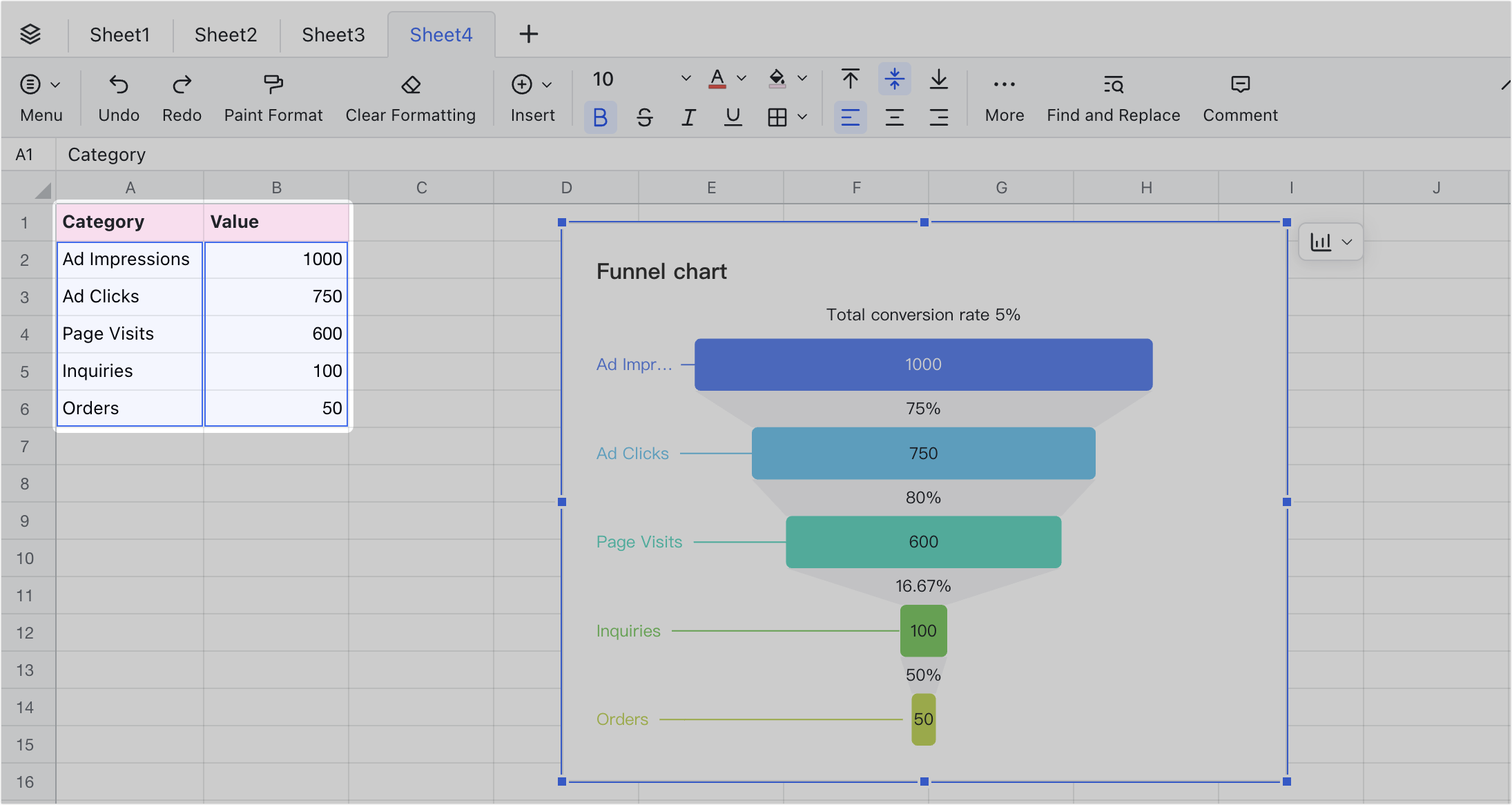Toggle bold formatting on the cell
Viewport: 1512px width, 805px height.
(x=600, y=117)
